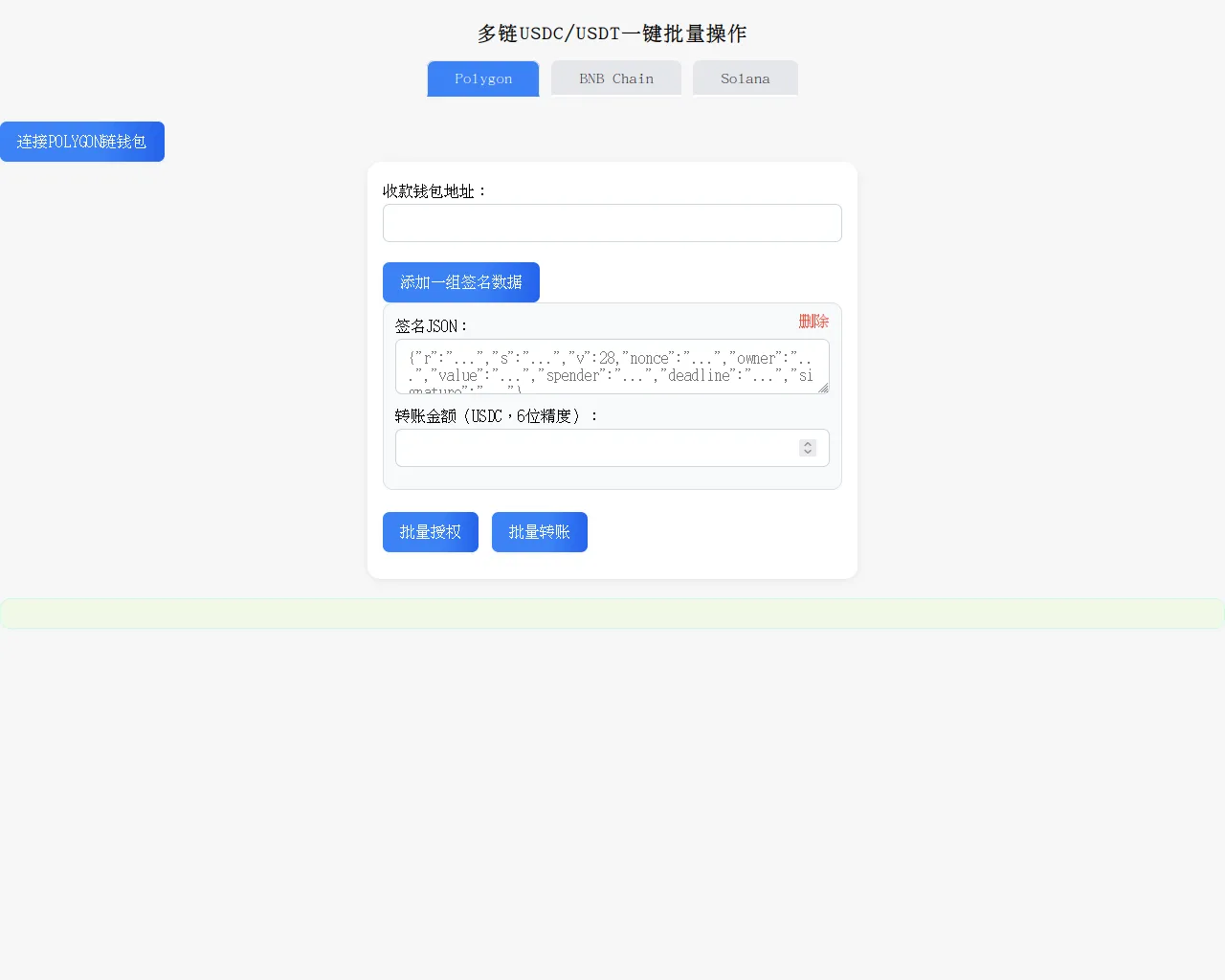Screen dimensions: 1225x980
Task: Click the 批量转账 button
Action: (x=540, y=532)
